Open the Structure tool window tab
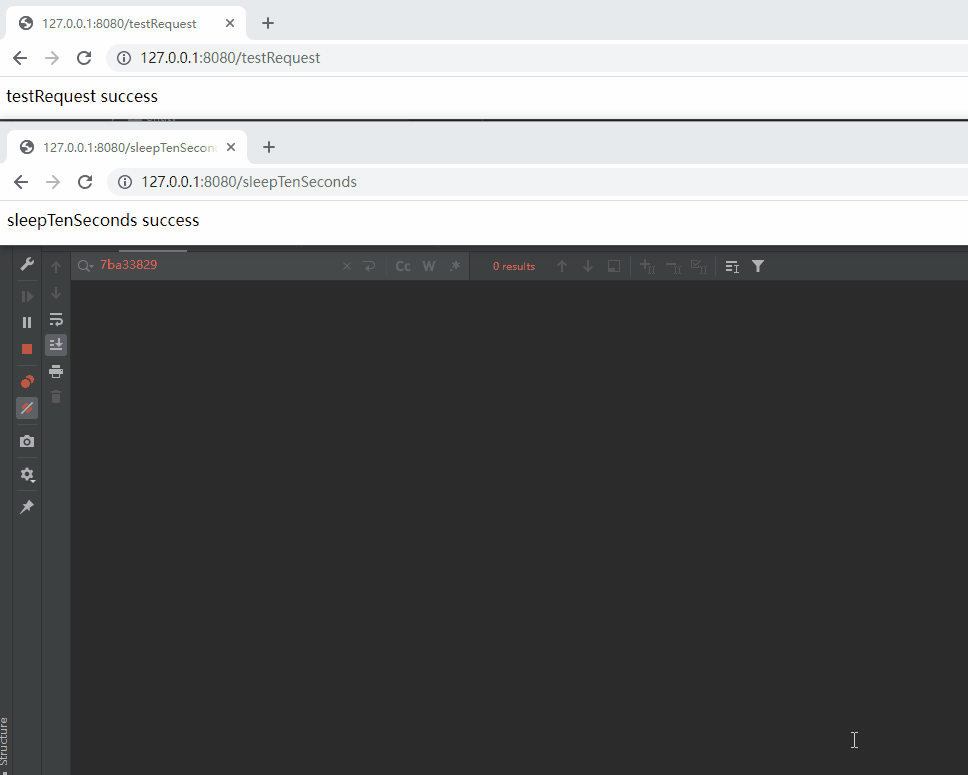The image size is (968, 775). (x=4, y=741)
